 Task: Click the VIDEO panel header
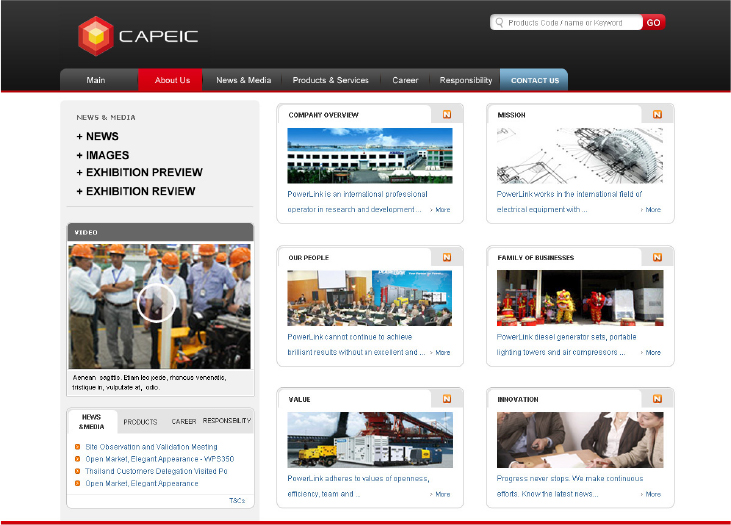coord(160,232)
